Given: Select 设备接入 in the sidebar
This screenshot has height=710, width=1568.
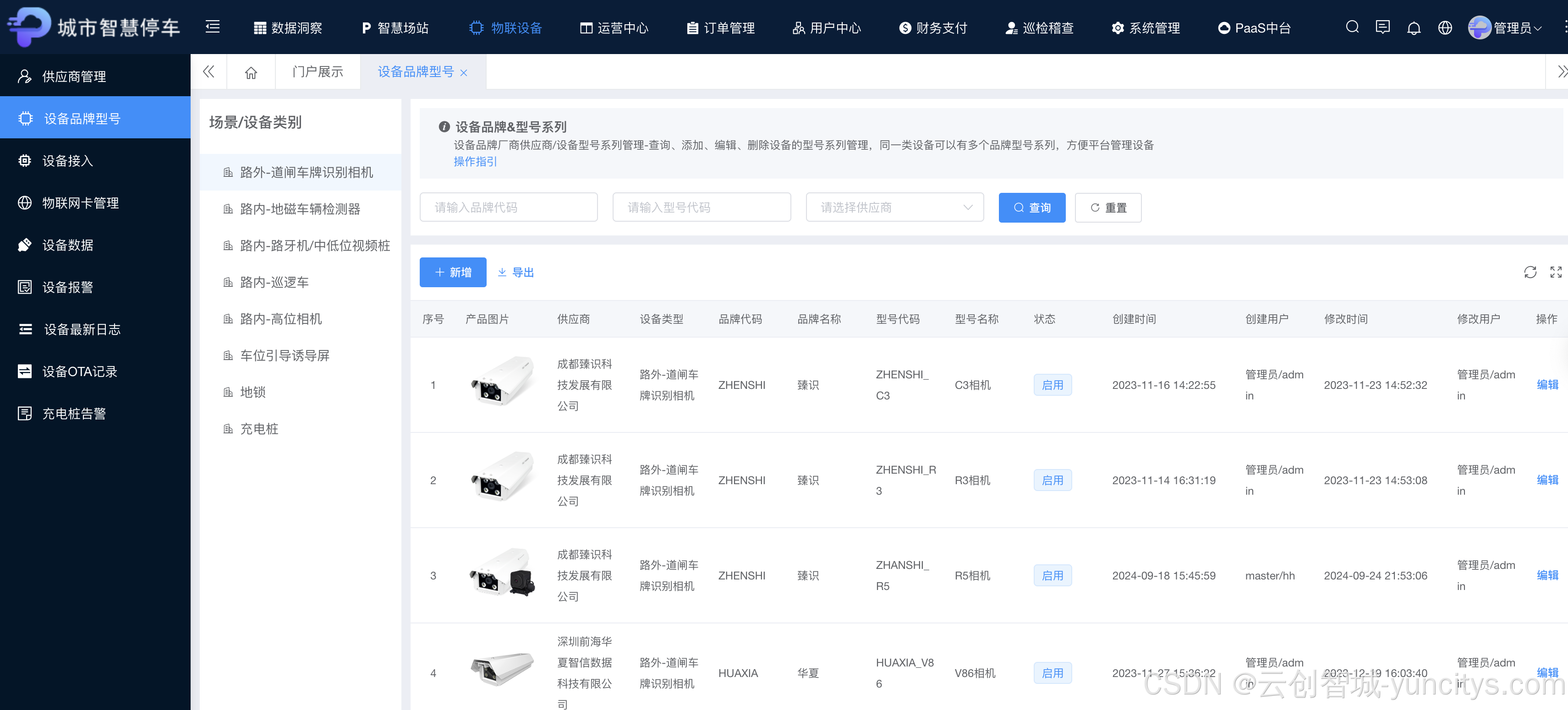Looking at the screenshot, I should (x=67, y=161).
